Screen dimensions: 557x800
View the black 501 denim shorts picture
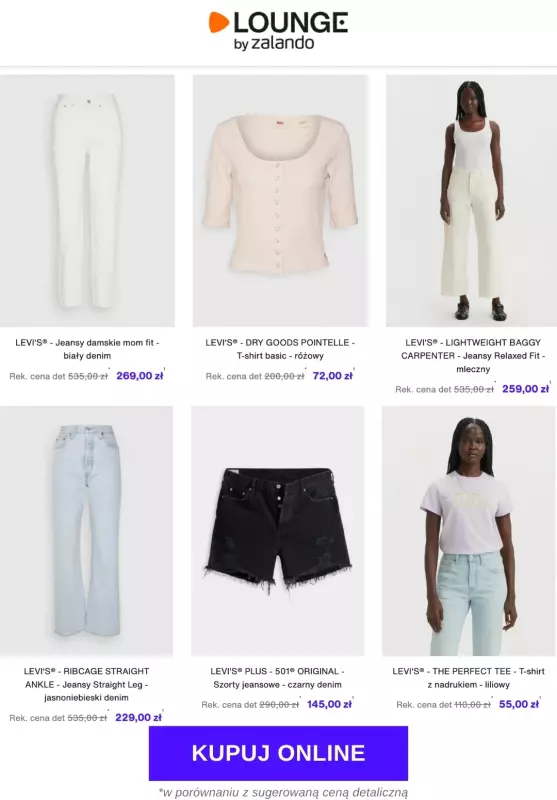click(x=277, y=531)
